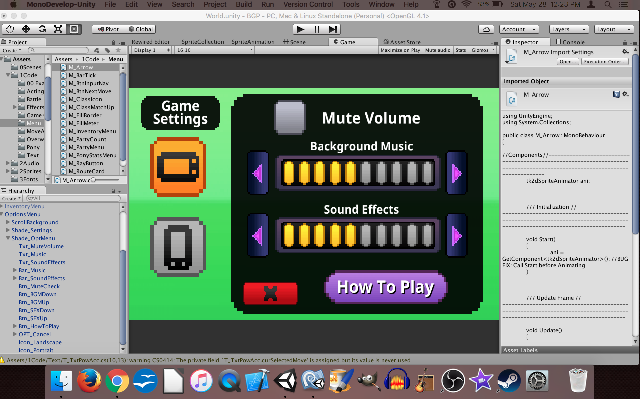Toggle Mute audio in Game view
Screen dimensions: 640x399
pyautogui.click(x=437, y=50)
